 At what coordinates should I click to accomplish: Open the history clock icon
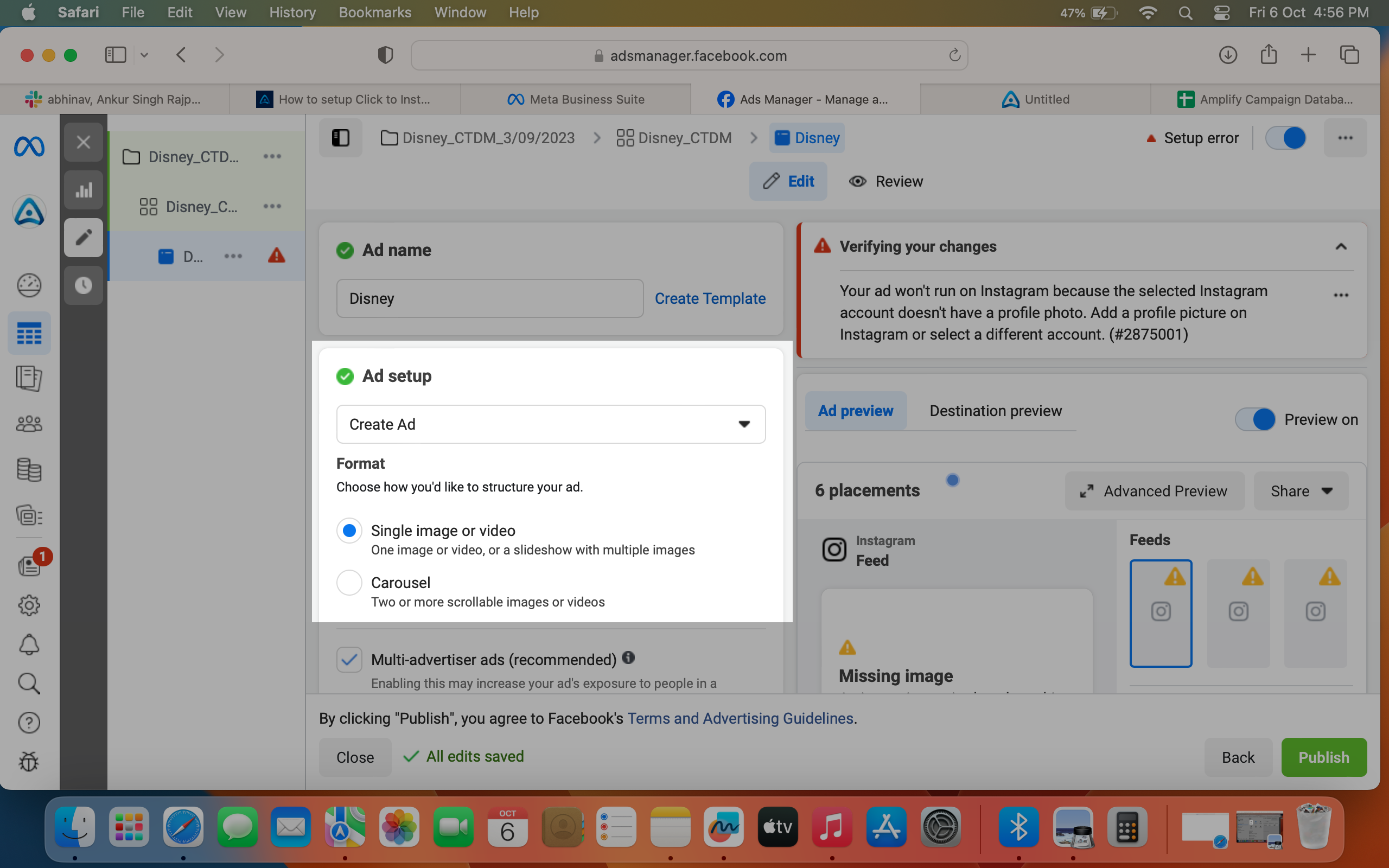pyautogui.click(x=83, y=285)
